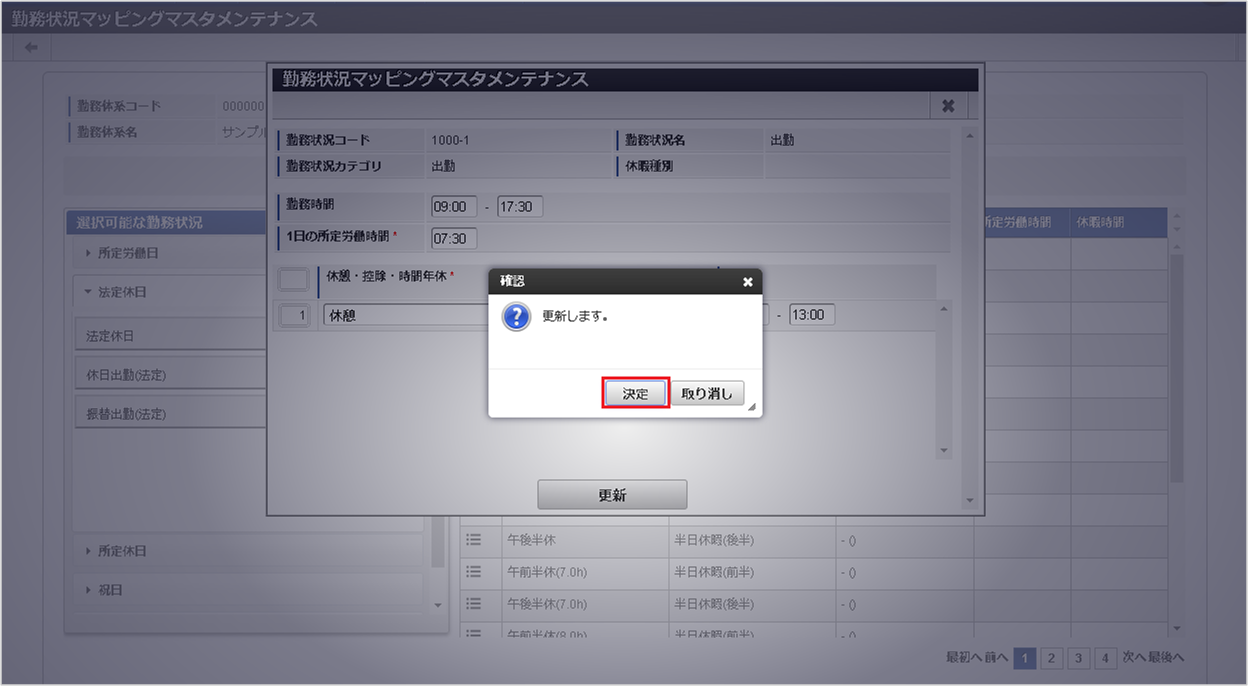1248x686 pixels.
Task: Go to page 3
Action: [1078, 658]
